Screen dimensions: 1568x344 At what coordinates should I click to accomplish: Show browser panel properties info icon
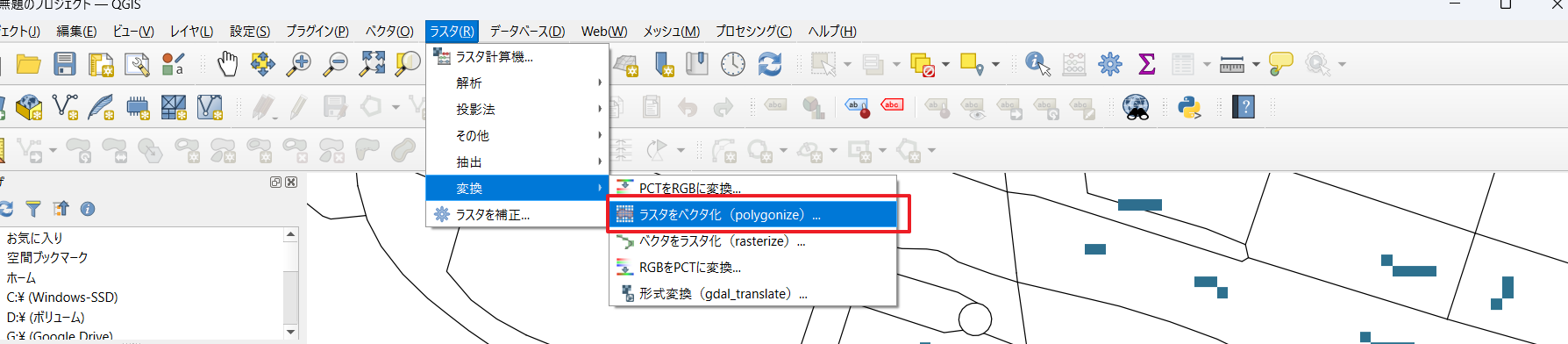[x=88, y=209]
